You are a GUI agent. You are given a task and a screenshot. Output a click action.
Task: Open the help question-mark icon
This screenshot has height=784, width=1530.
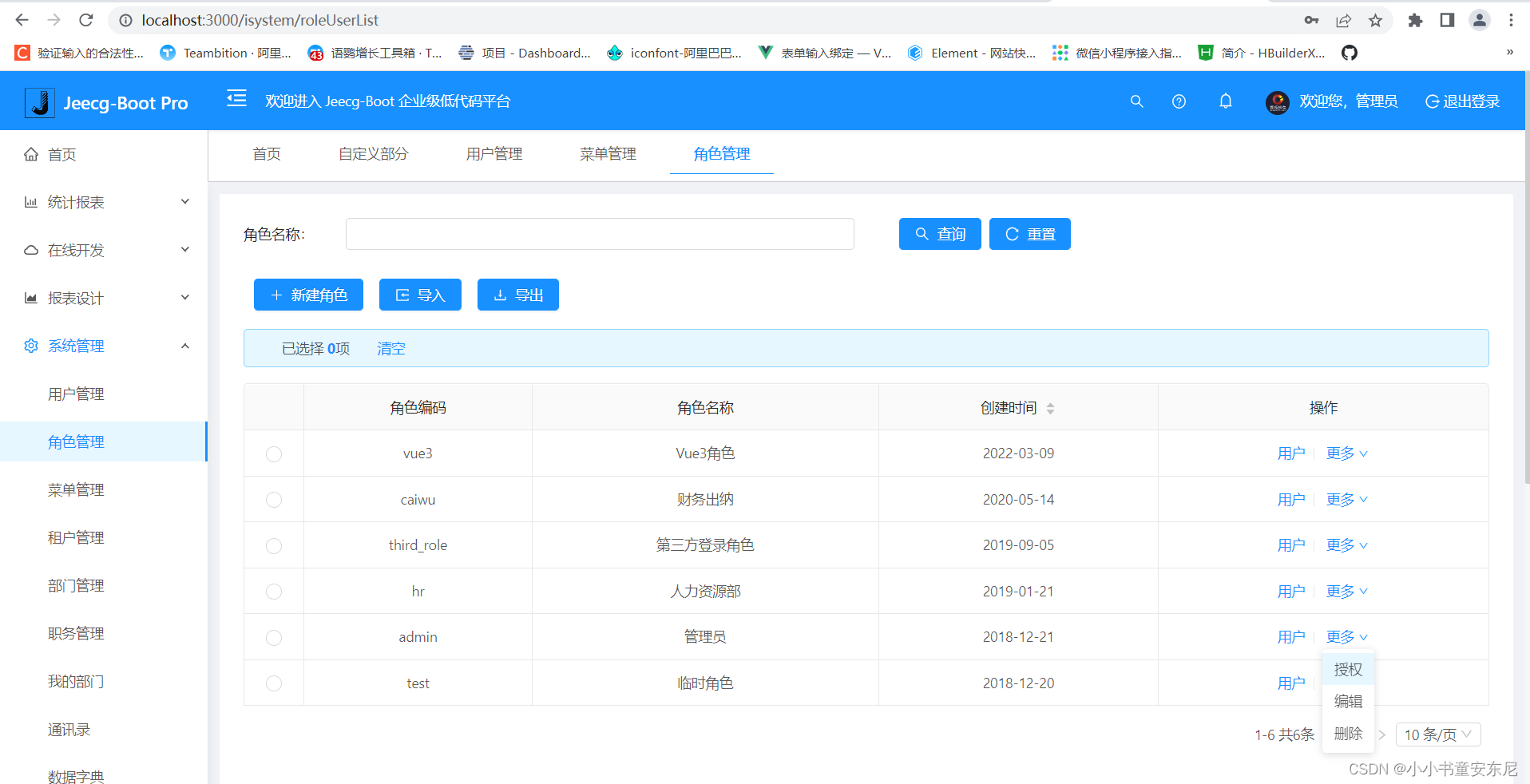click(x=1179, y=101)
